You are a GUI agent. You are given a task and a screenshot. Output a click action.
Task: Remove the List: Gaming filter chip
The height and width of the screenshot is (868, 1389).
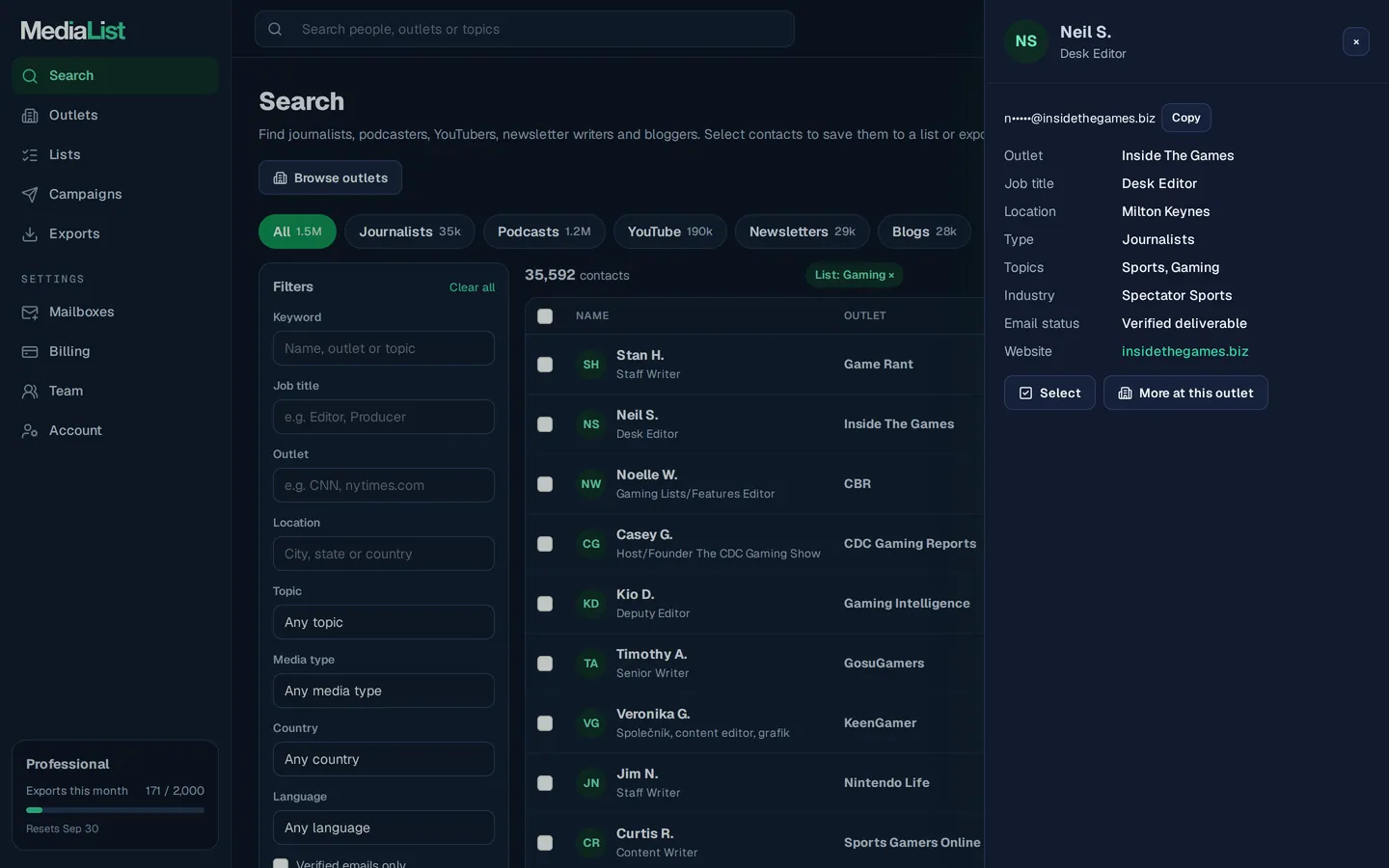[x=891, y=276]
